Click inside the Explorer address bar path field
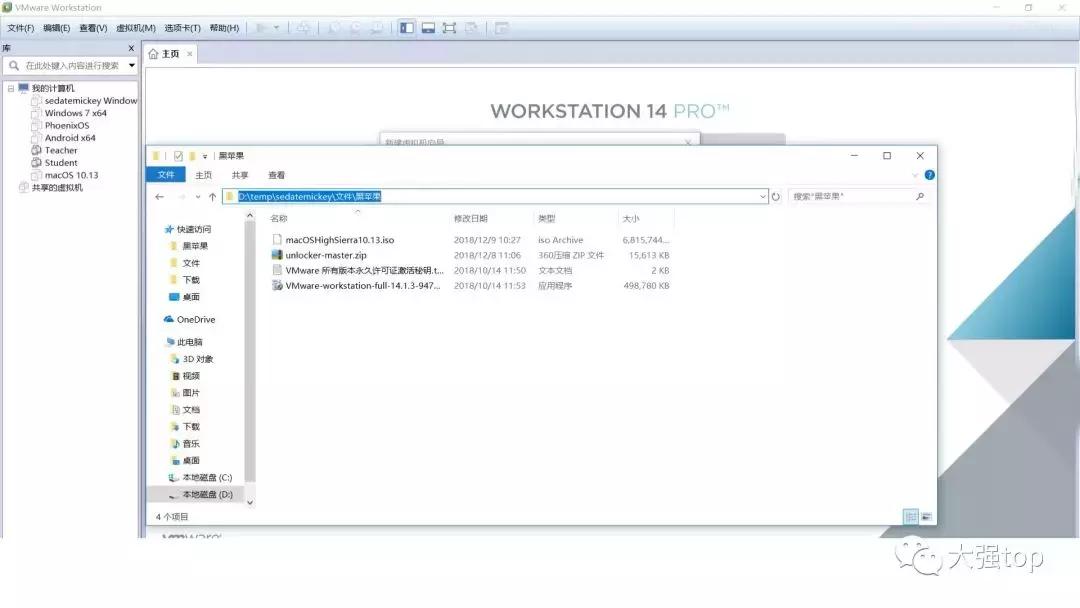 point(450,196)
